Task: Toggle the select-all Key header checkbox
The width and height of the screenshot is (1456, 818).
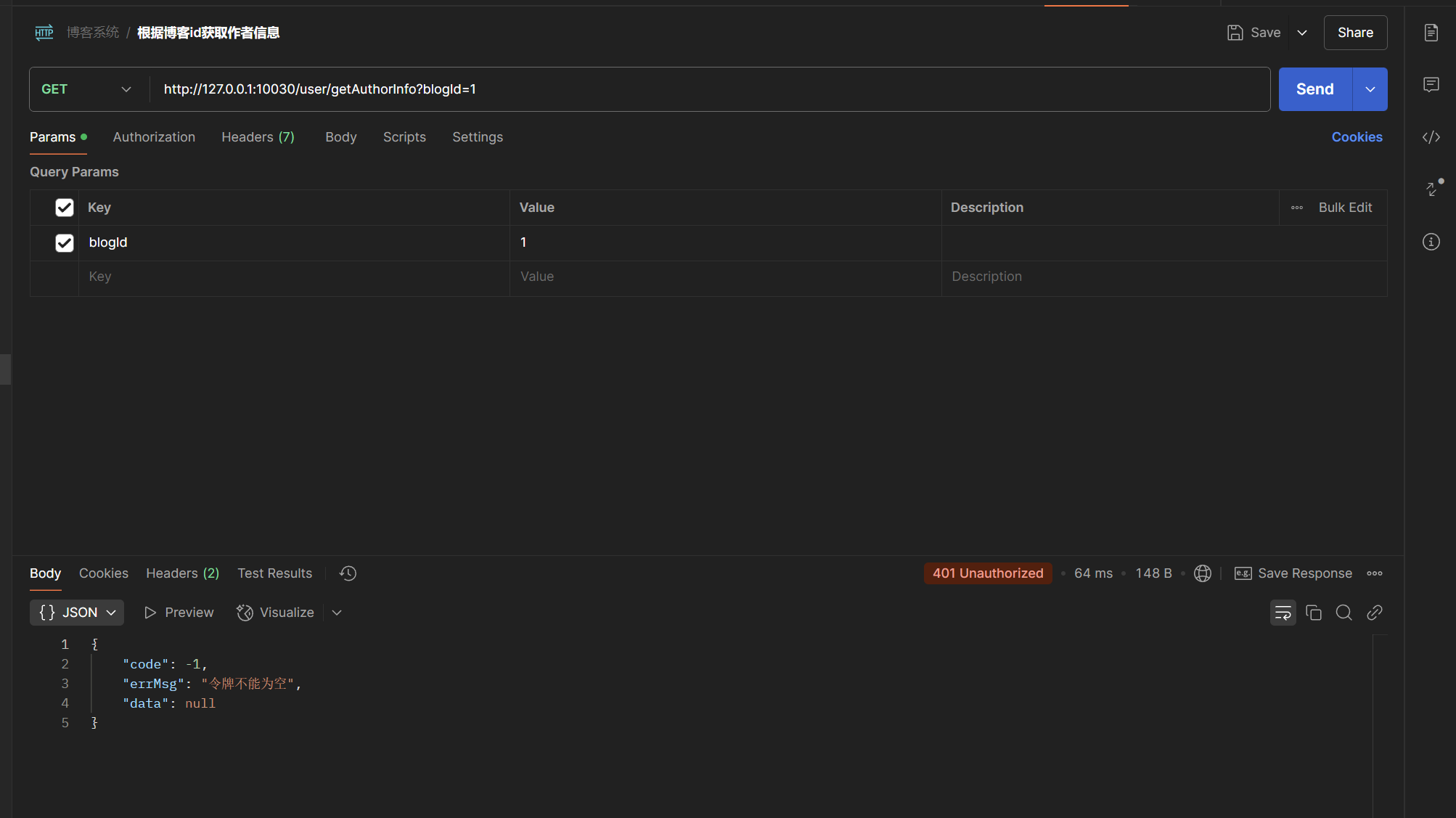Action: [65, 208]
